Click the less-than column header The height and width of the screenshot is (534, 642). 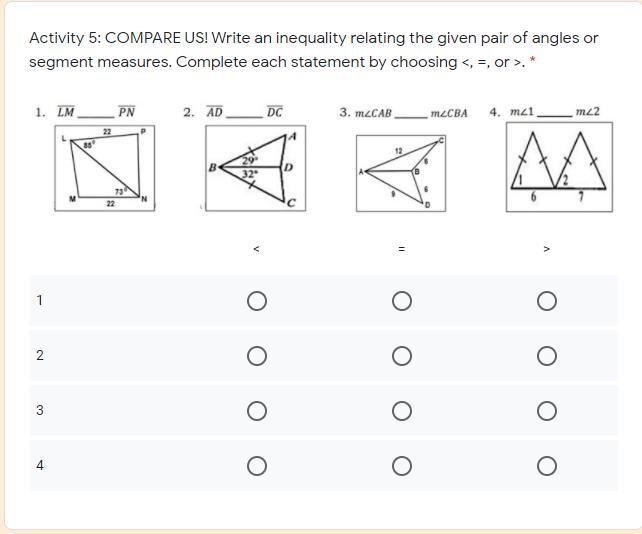(x=257, y=249)
